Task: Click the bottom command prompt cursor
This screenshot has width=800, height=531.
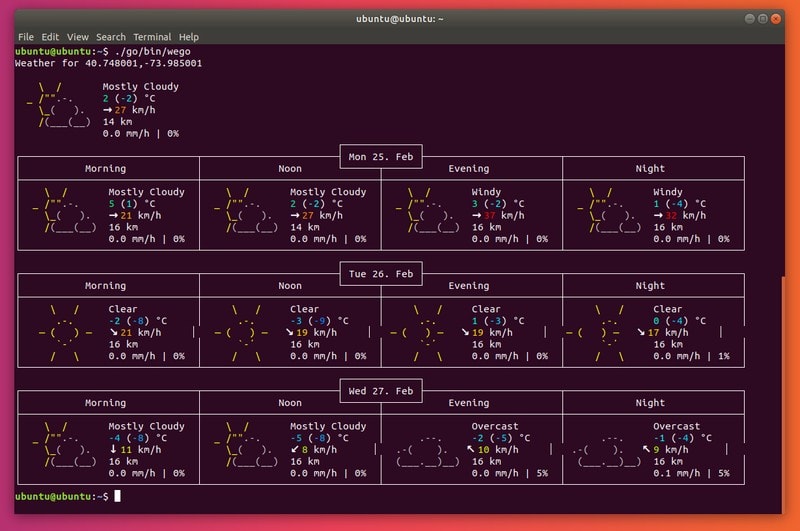Action: pos(117,496)
